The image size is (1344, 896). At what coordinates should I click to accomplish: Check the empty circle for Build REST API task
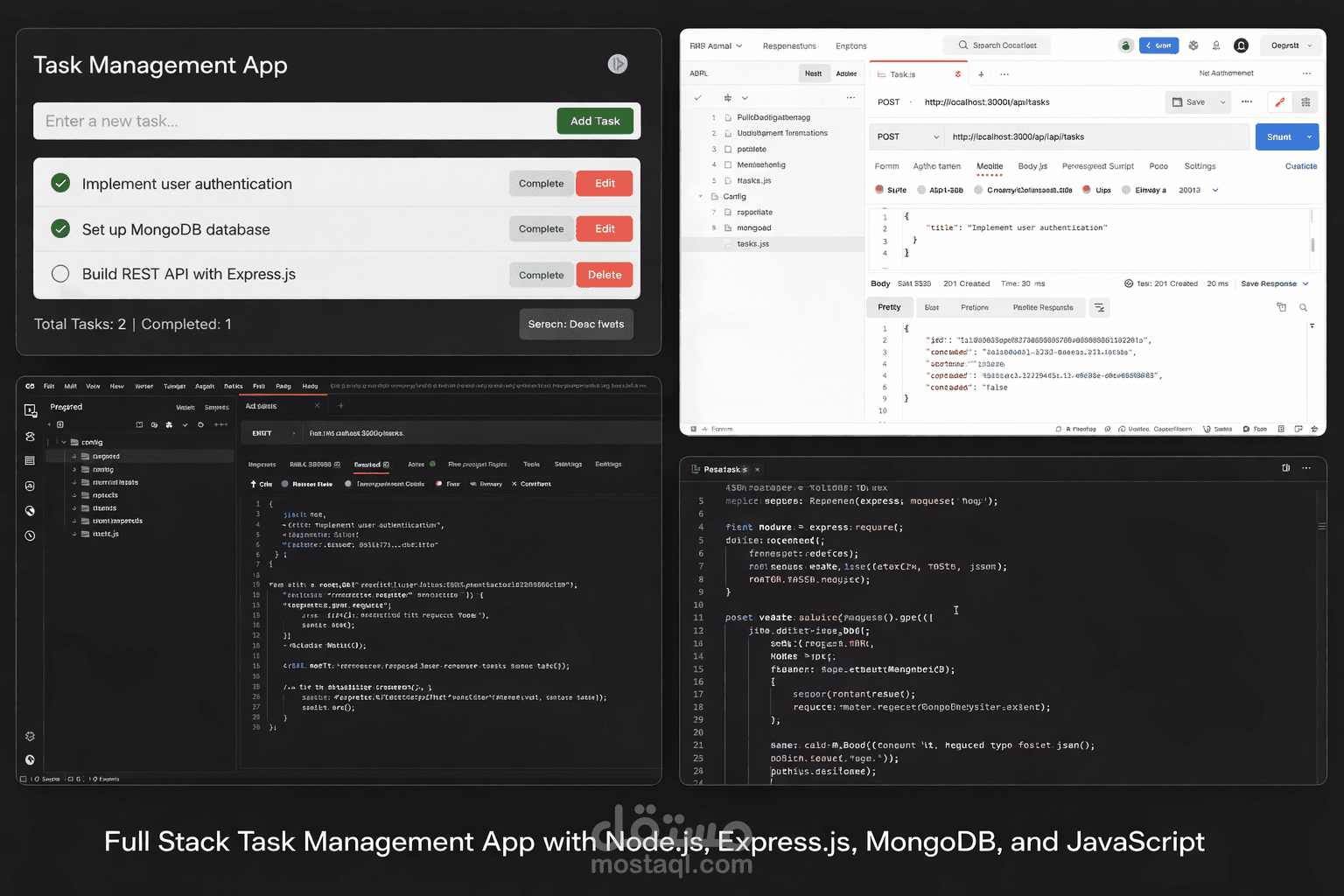tap(60, 274)
